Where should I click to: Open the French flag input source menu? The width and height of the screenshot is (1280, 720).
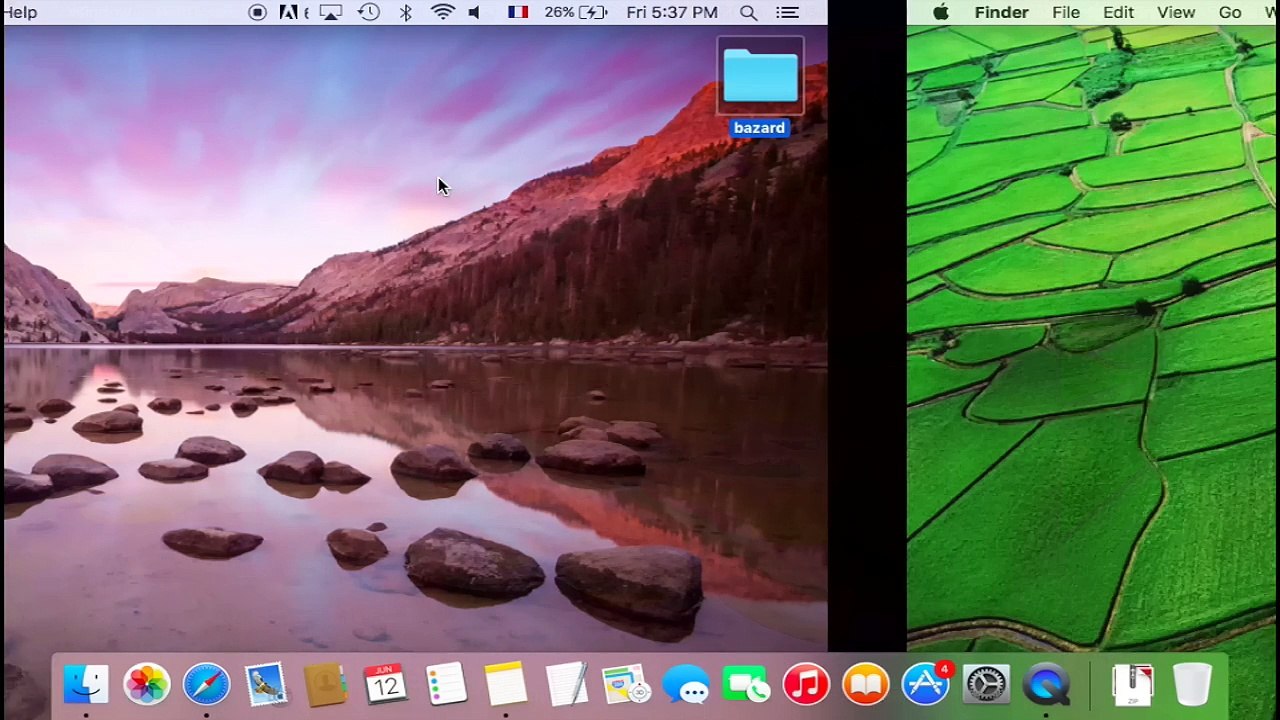click(518, 12)
